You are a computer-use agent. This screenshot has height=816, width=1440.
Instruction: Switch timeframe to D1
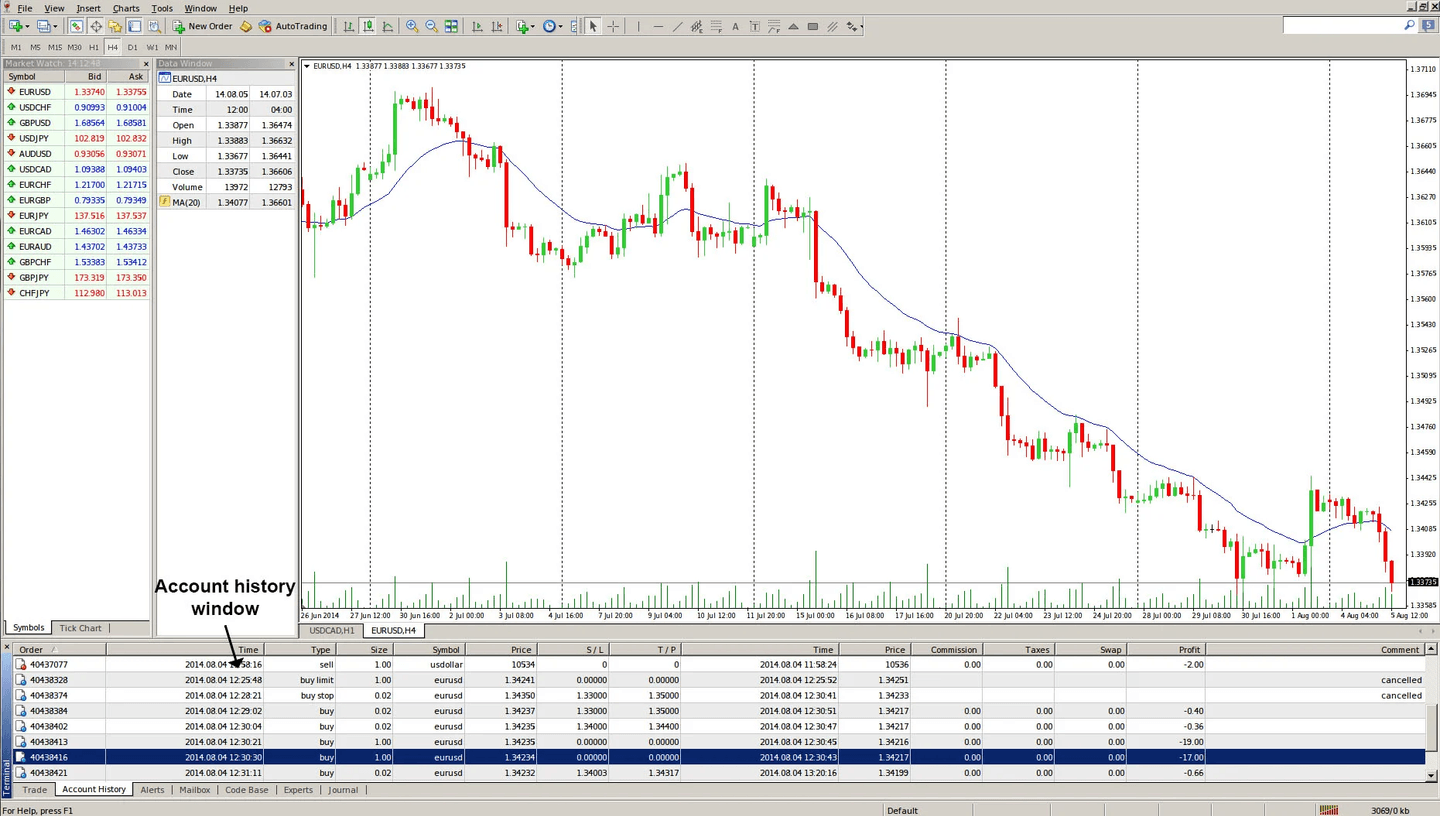point(132,46)
